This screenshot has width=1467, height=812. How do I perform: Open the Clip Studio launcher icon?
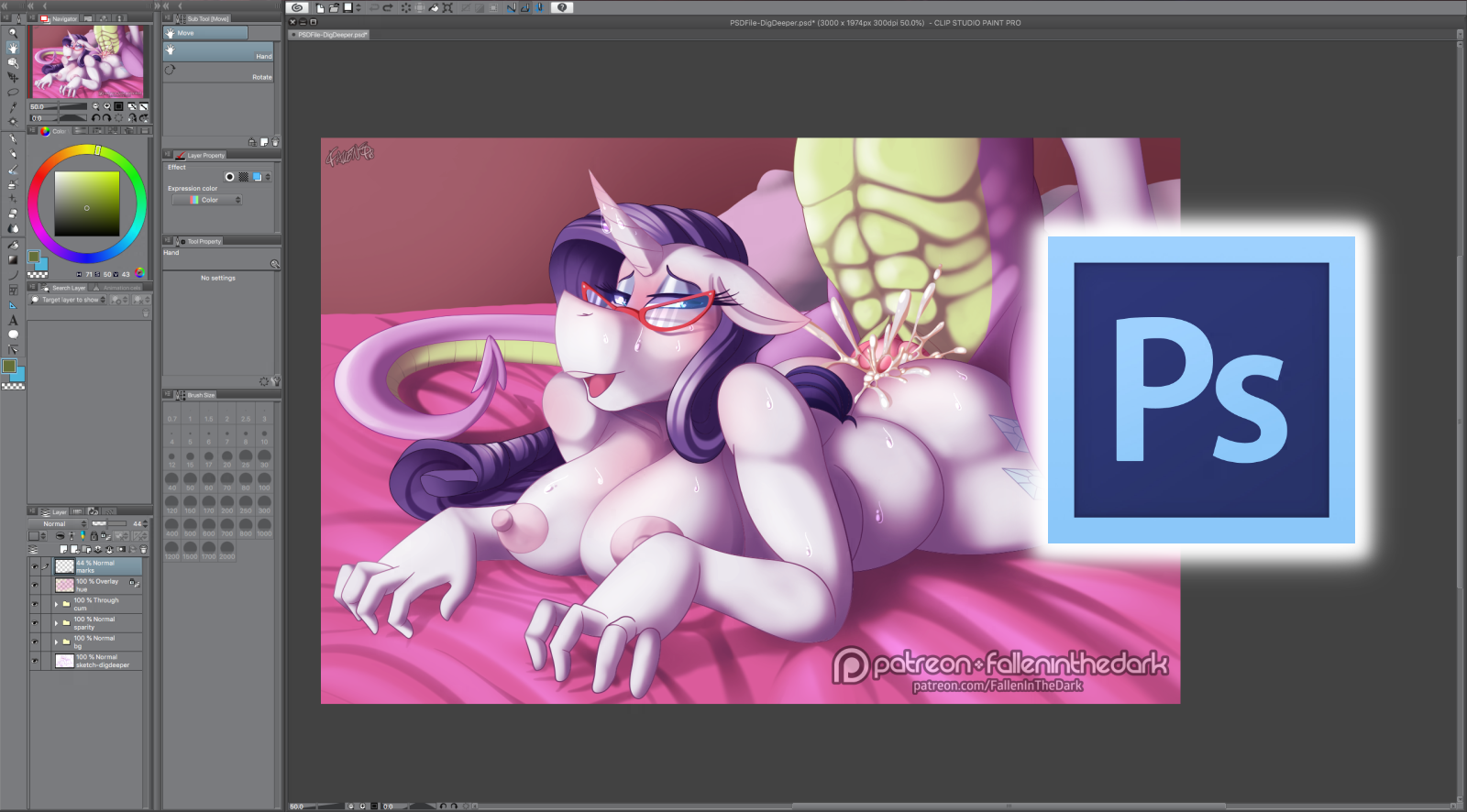click(297, 7)
